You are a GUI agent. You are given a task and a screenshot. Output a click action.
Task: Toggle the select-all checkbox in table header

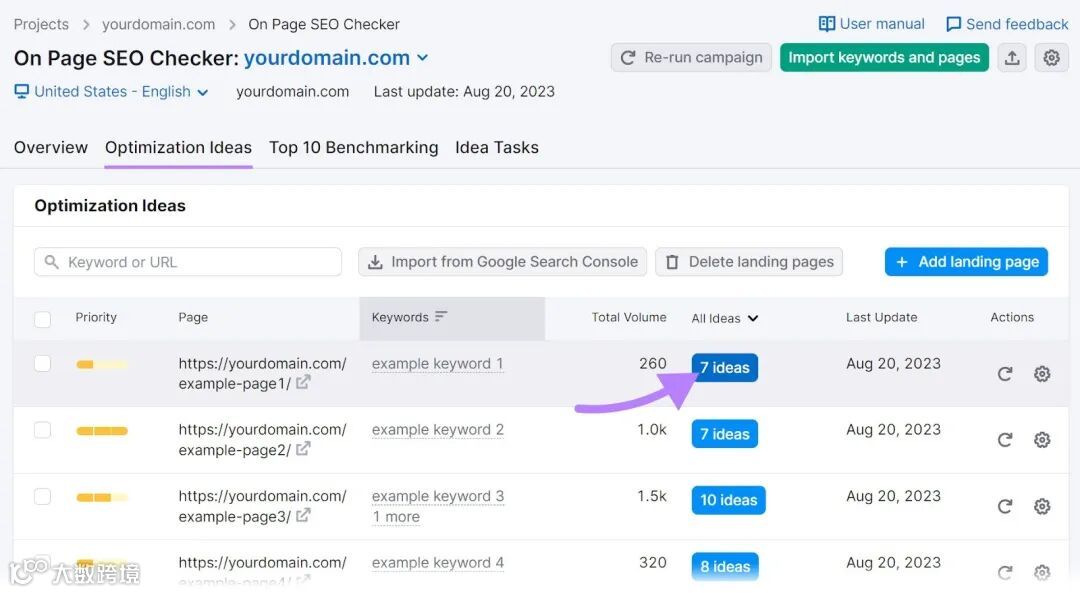43,319
